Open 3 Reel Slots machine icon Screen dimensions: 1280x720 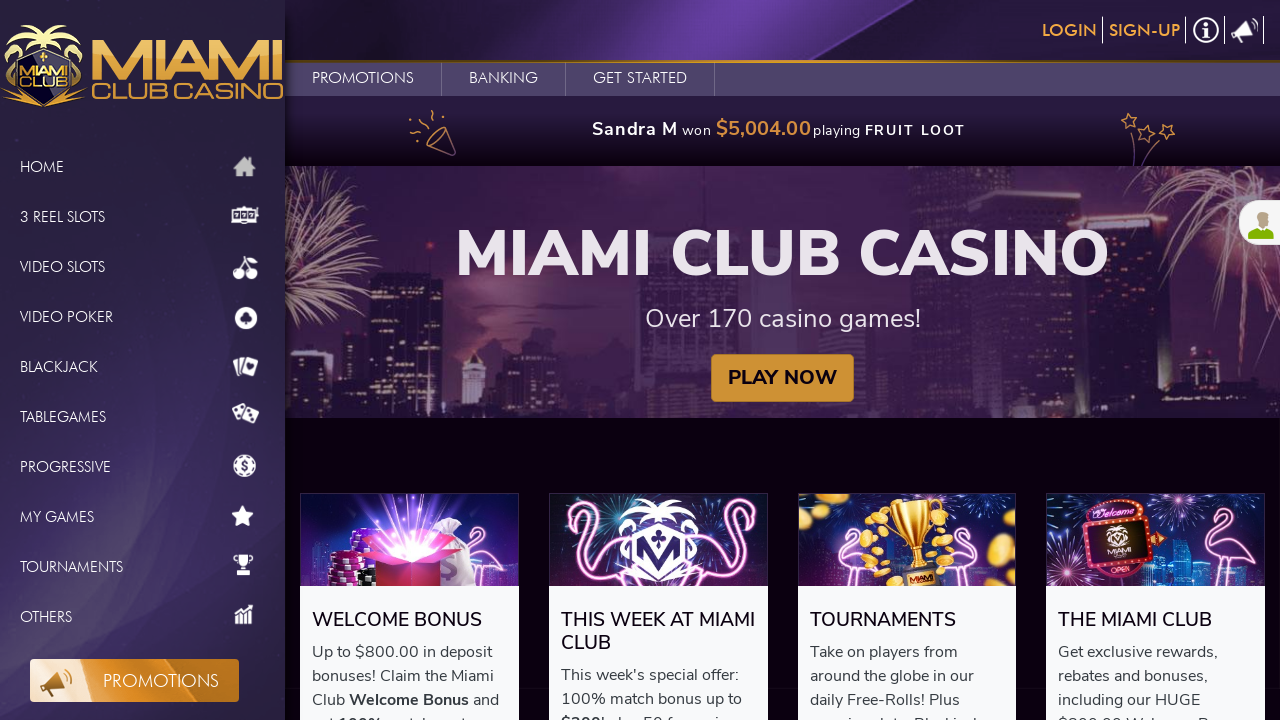(244, 216)
